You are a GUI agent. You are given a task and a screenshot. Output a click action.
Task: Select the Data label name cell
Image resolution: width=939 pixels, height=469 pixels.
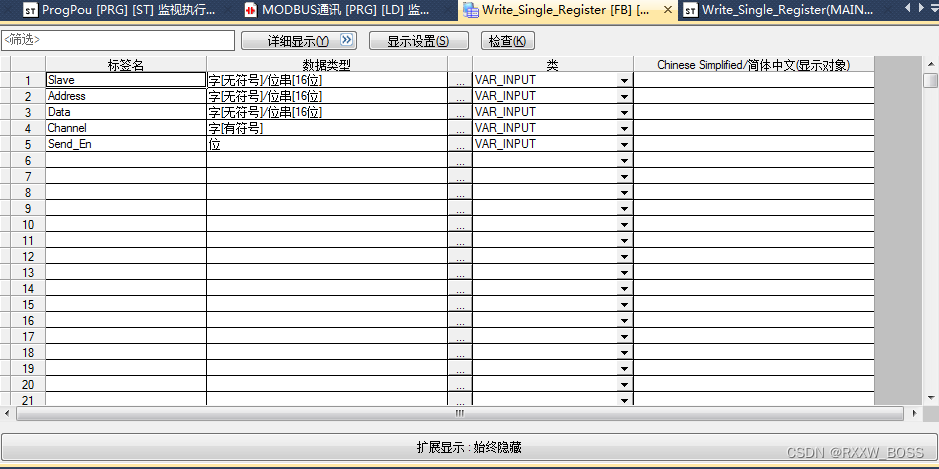tap(126, 112)
